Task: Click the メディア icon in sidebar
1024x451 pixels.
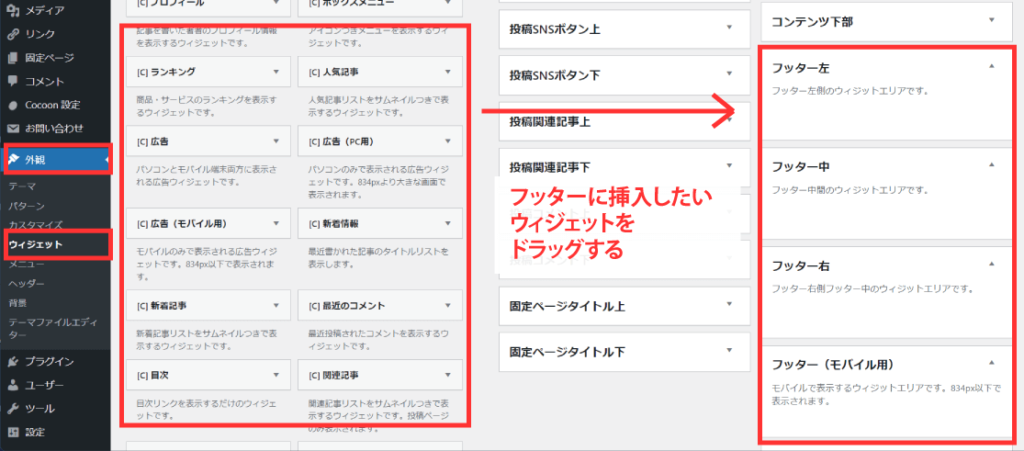Action: [x=12, y=11]
